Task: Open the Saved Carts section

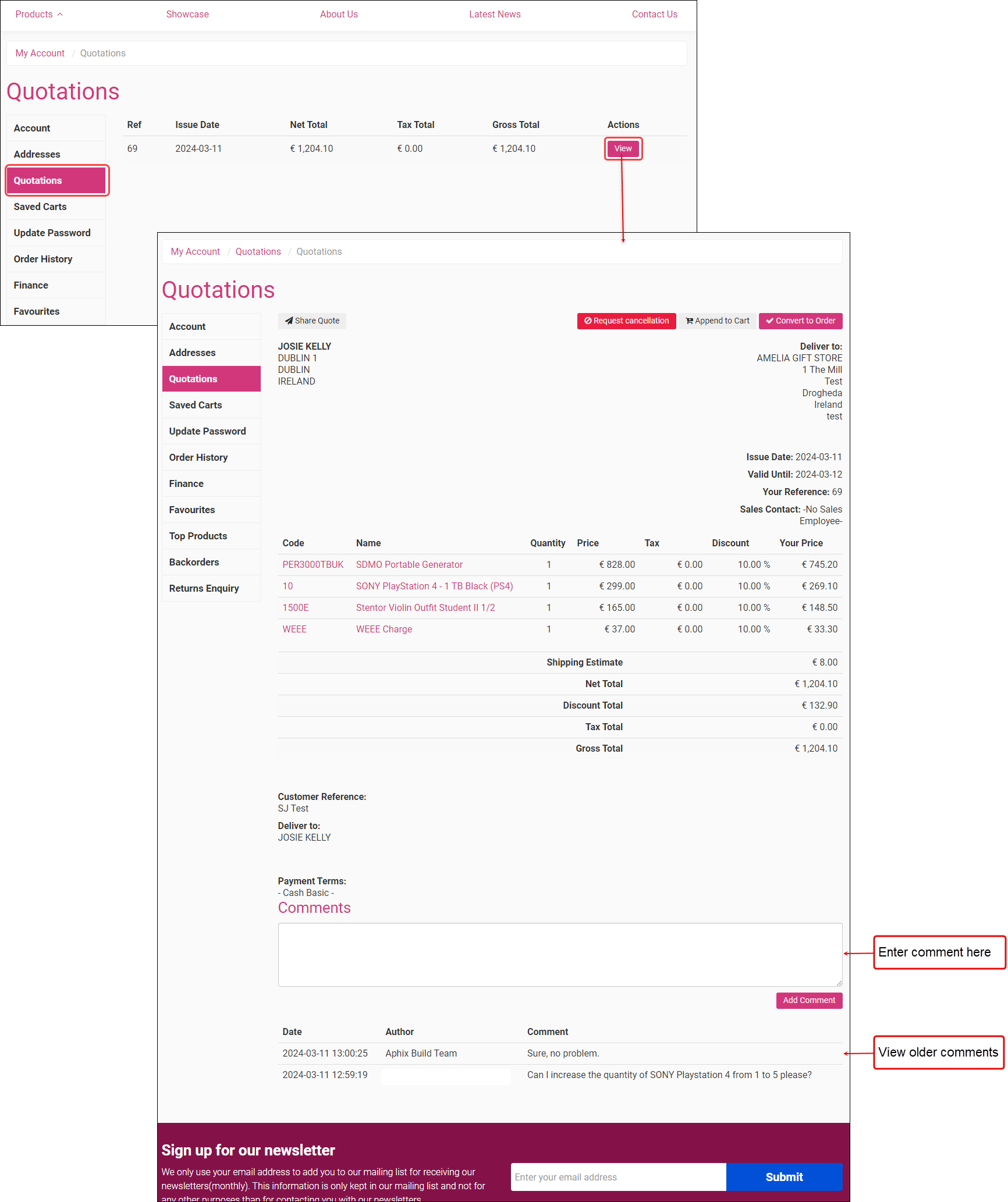Action: coord(195,405)
